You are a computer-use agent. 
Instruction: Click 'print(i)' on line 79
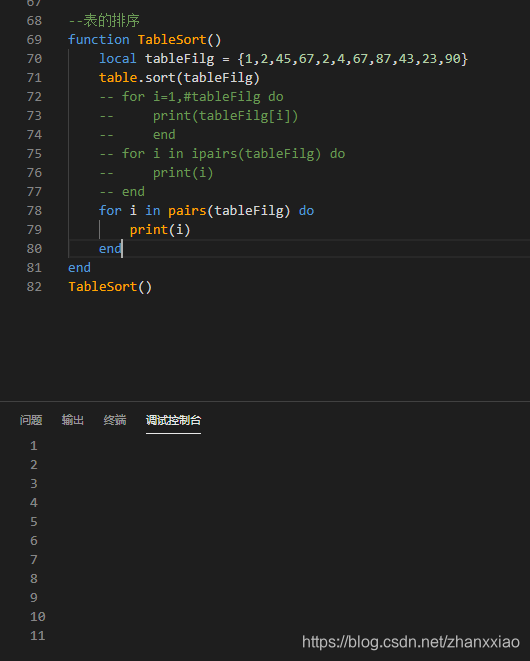(x=160, y=229)
